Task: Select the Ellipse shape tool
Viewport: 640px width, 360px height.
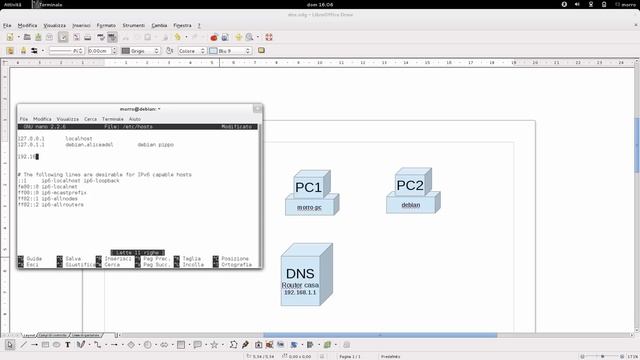Action: 56,345
